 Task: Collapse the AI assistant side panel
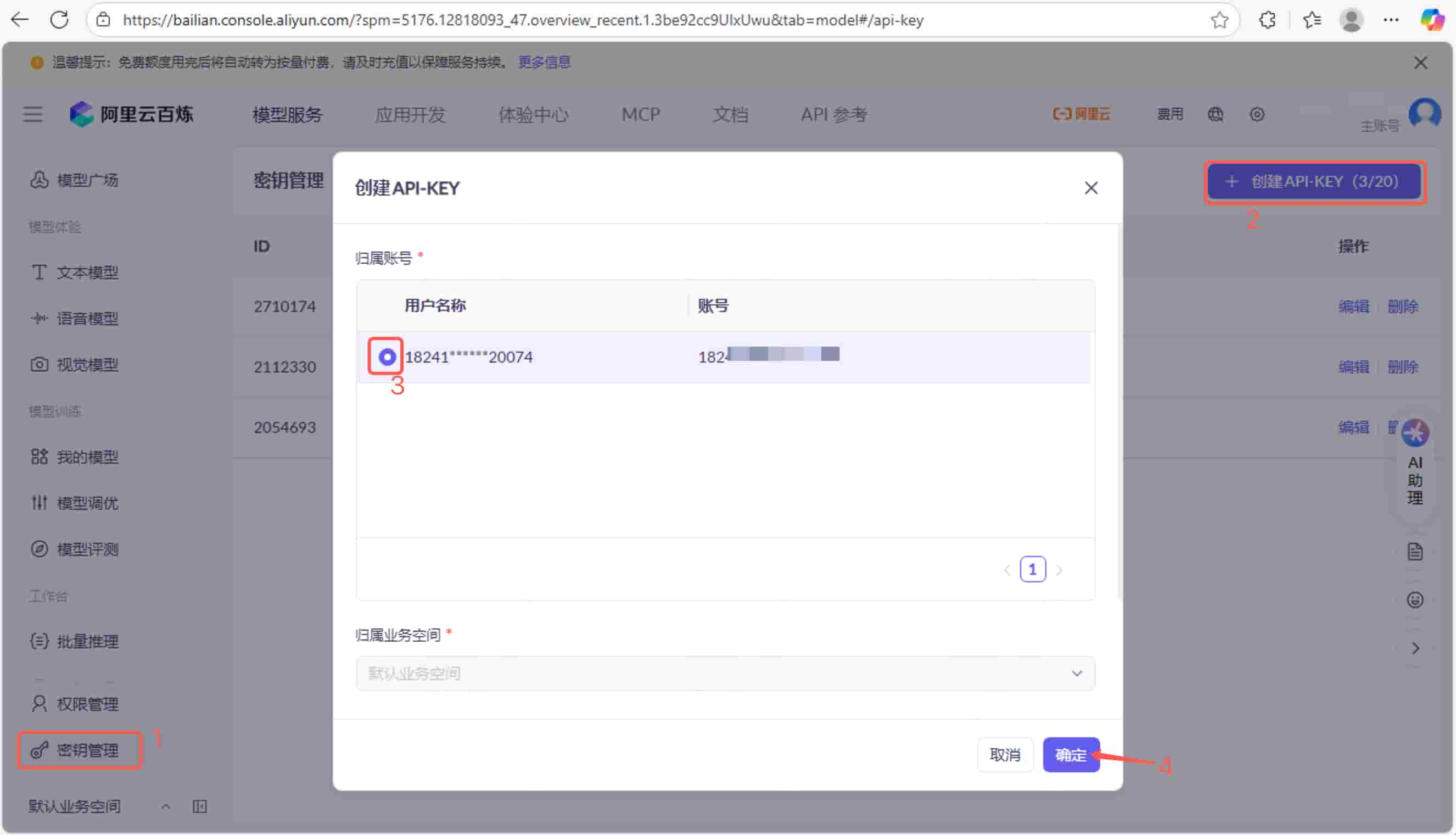coord(1415,648)
